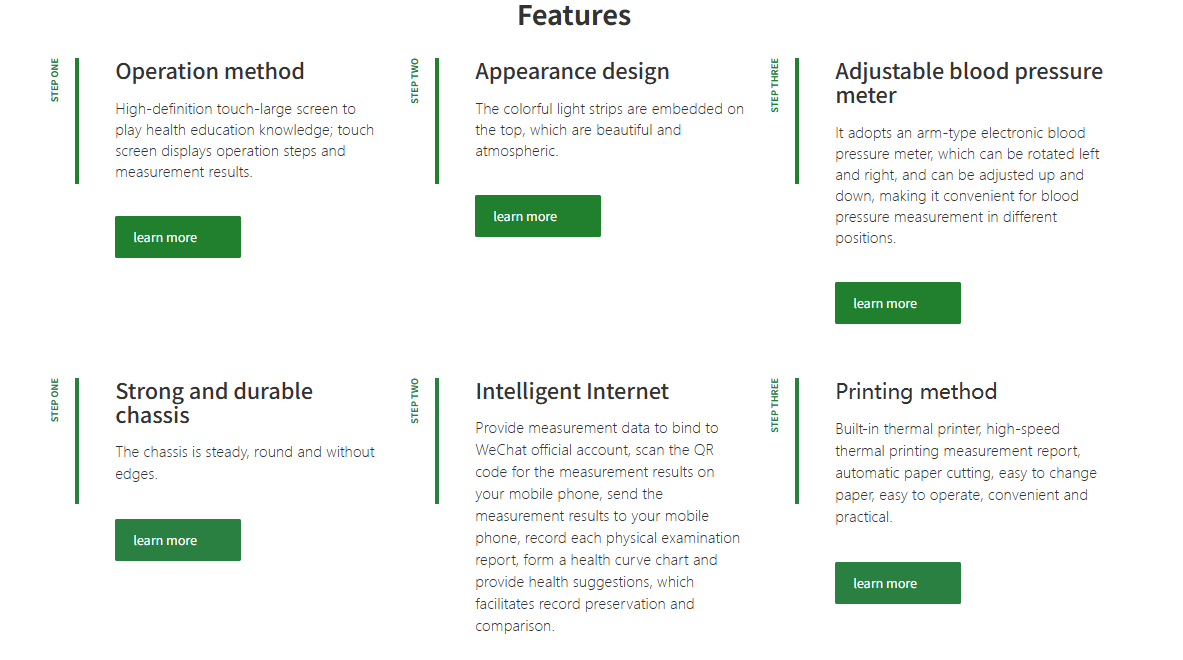Click the Features section heading
Viewport: 1183px width, 660px height.
point(574,16)
